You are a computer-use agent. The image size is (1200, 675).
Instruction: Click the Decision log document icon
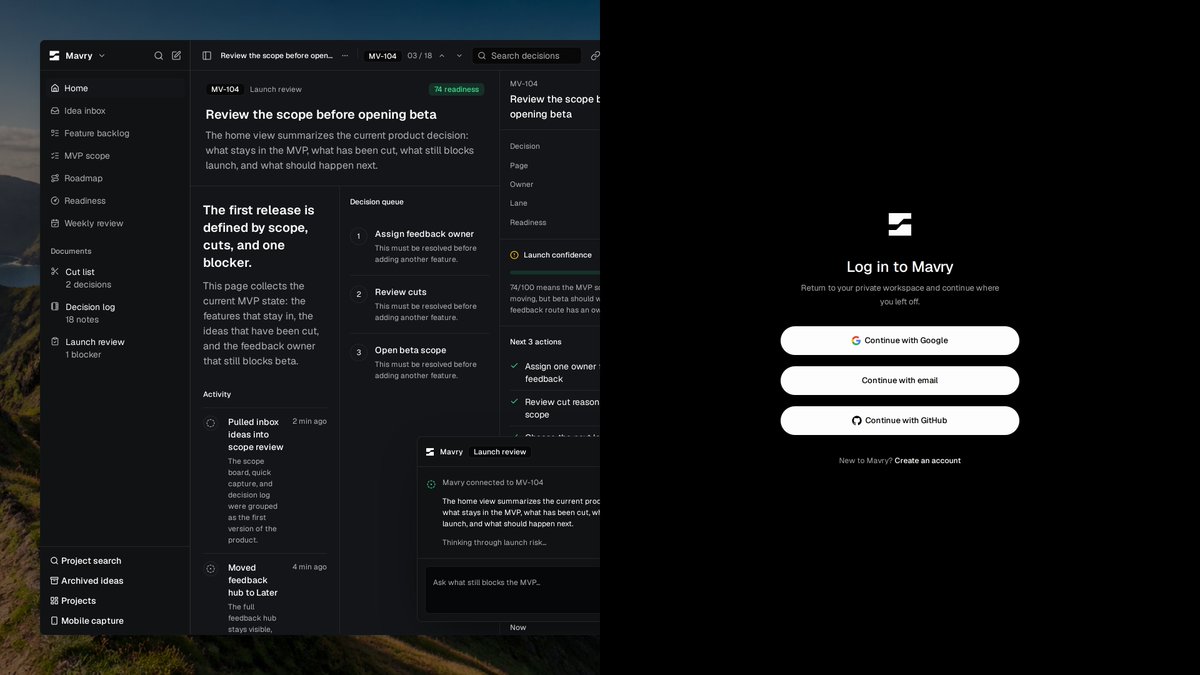pos(55,307)
